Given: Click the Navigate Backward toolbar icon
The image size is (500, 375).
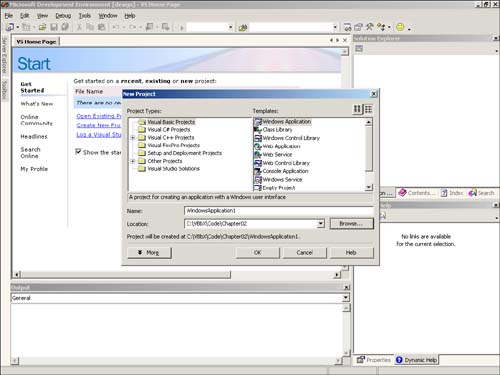Looking at the screenshot, I should 149,27.
